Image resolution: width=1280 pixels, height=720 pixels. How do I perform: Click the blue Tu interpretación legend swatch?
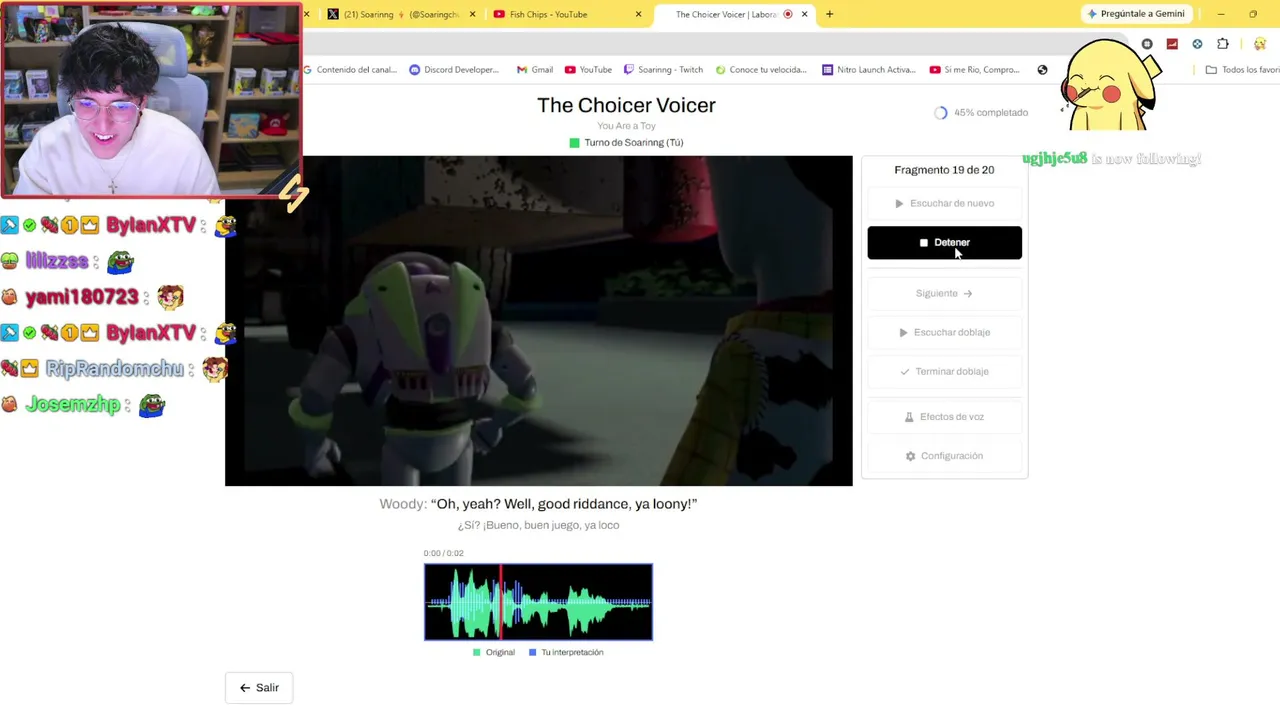tap(532, 652)
